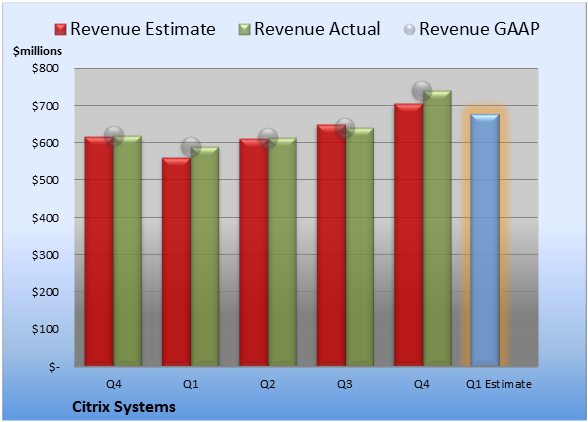Click the red Revenue Estimate legend swatch
The height and width of the screenshot is (422, 588).
[60, 30]
